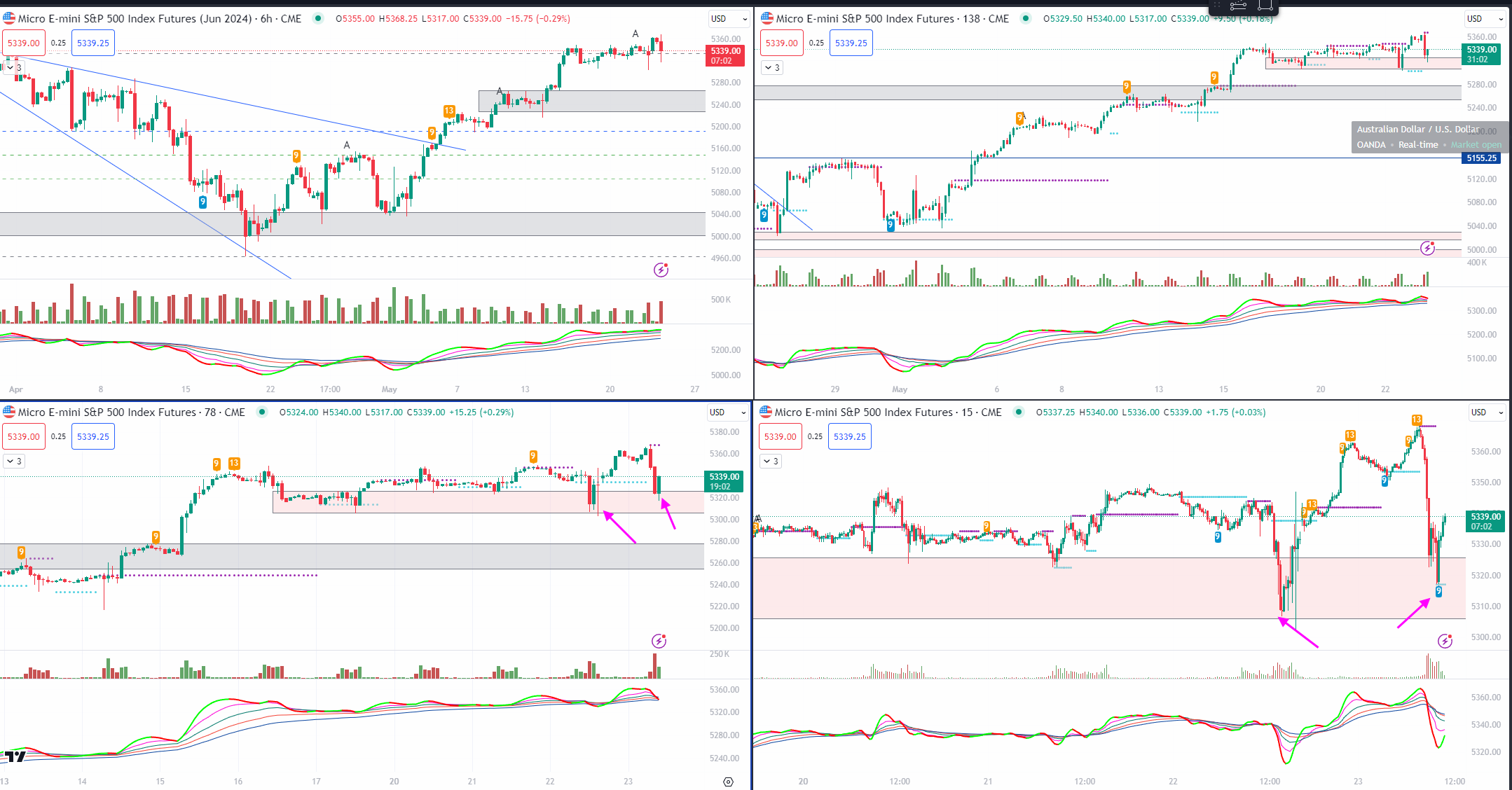Screen dimensions: 1512x790
Task: Toggle the green market status dot in the 15 chart
Action: tap(1019, 412)
